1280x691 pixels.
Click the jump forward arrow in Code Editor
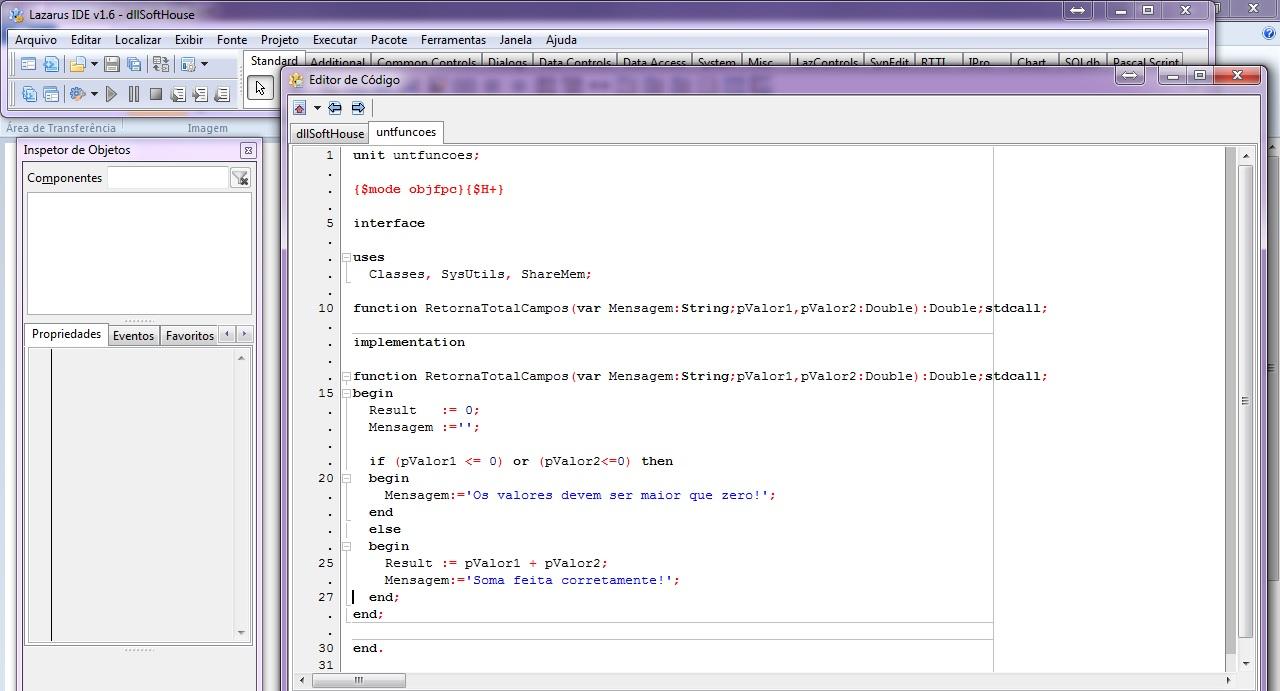pyautogui.click(x=358, y=108)
